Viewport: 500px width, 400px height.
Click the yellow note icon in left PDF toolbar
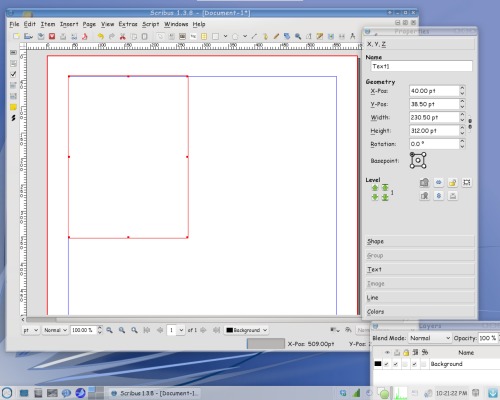[x=13, y=107]
